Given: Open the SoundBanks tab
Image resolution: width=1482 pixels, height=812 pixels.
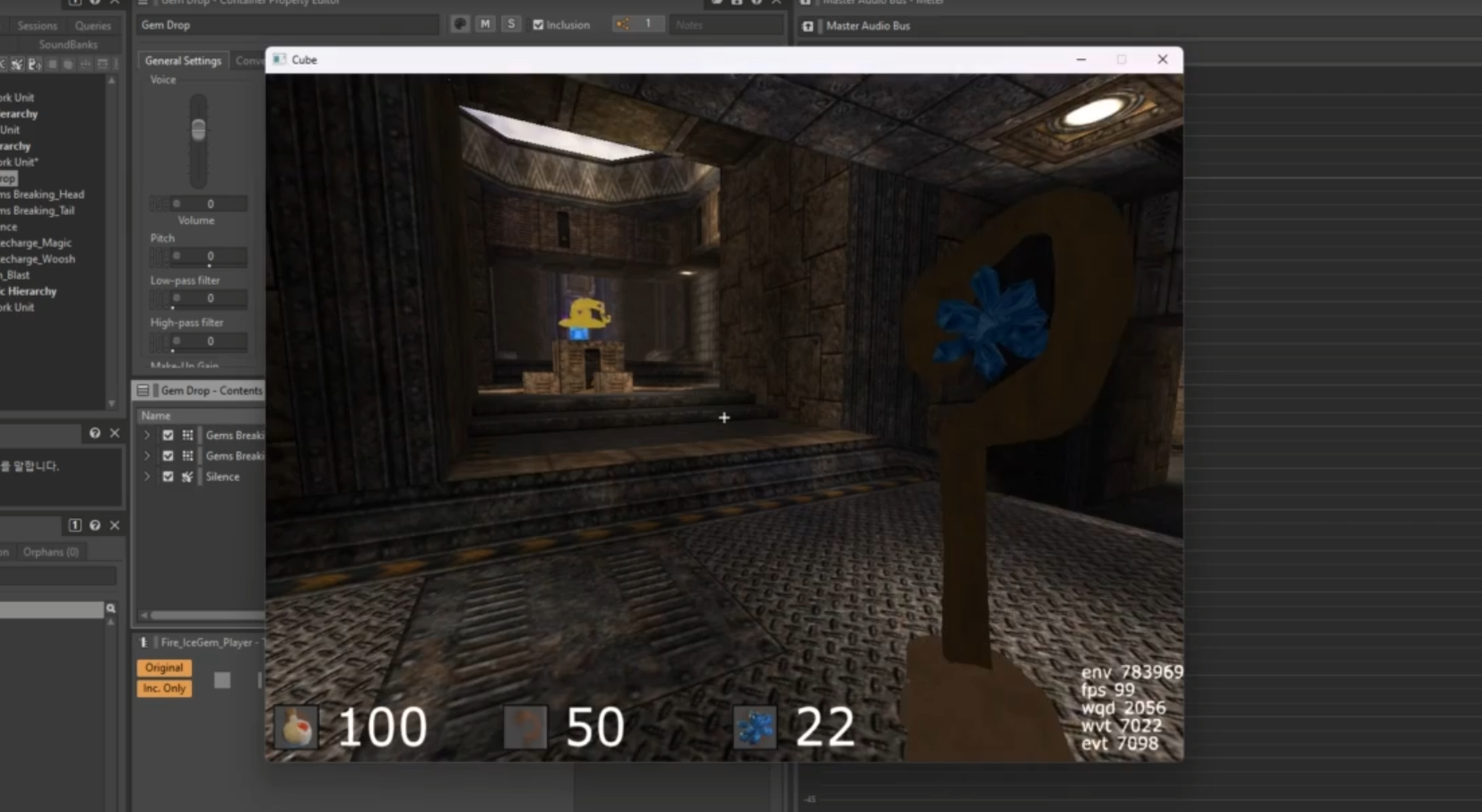Looking at the screenshot, I should point(68,45).
